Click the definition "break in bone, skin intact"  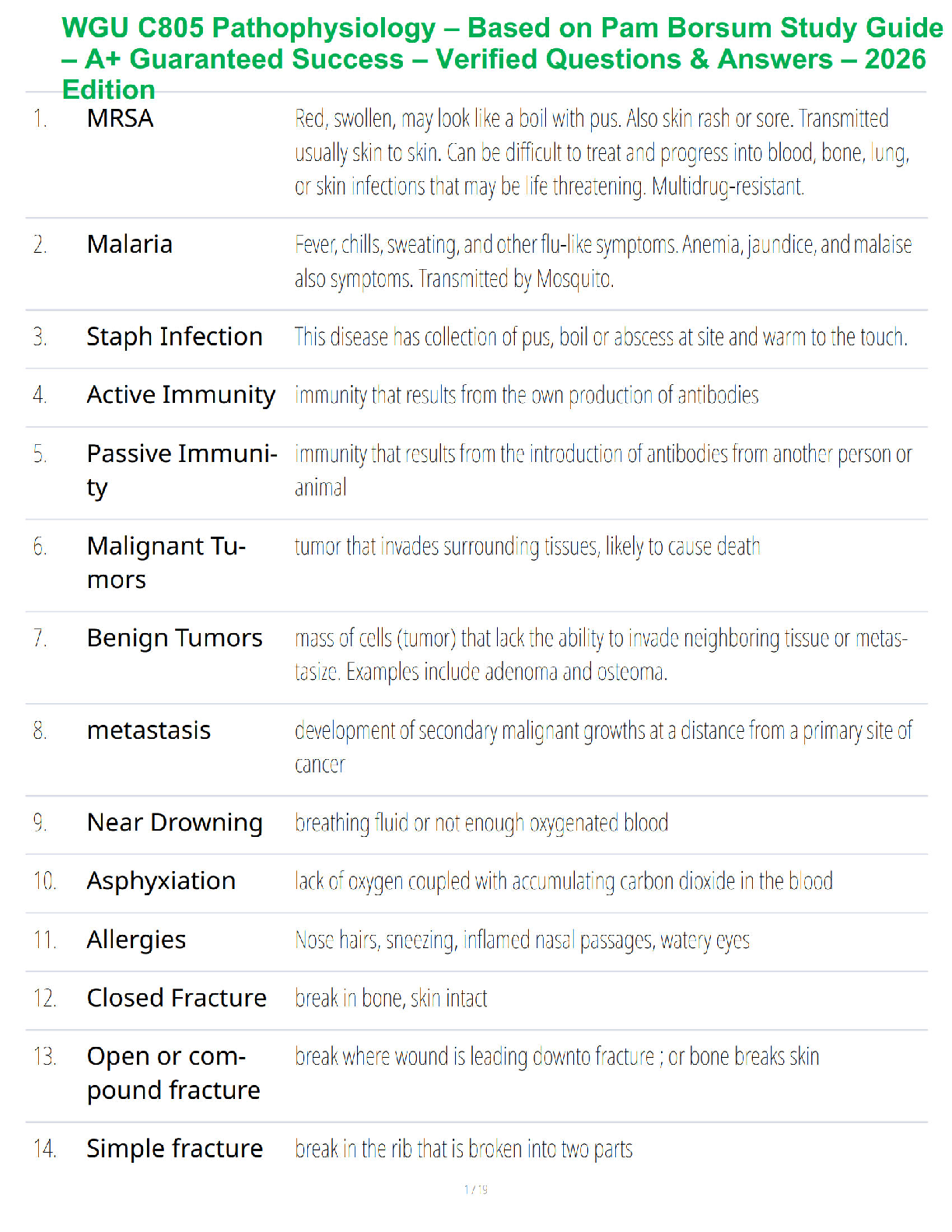coord(391,999)
